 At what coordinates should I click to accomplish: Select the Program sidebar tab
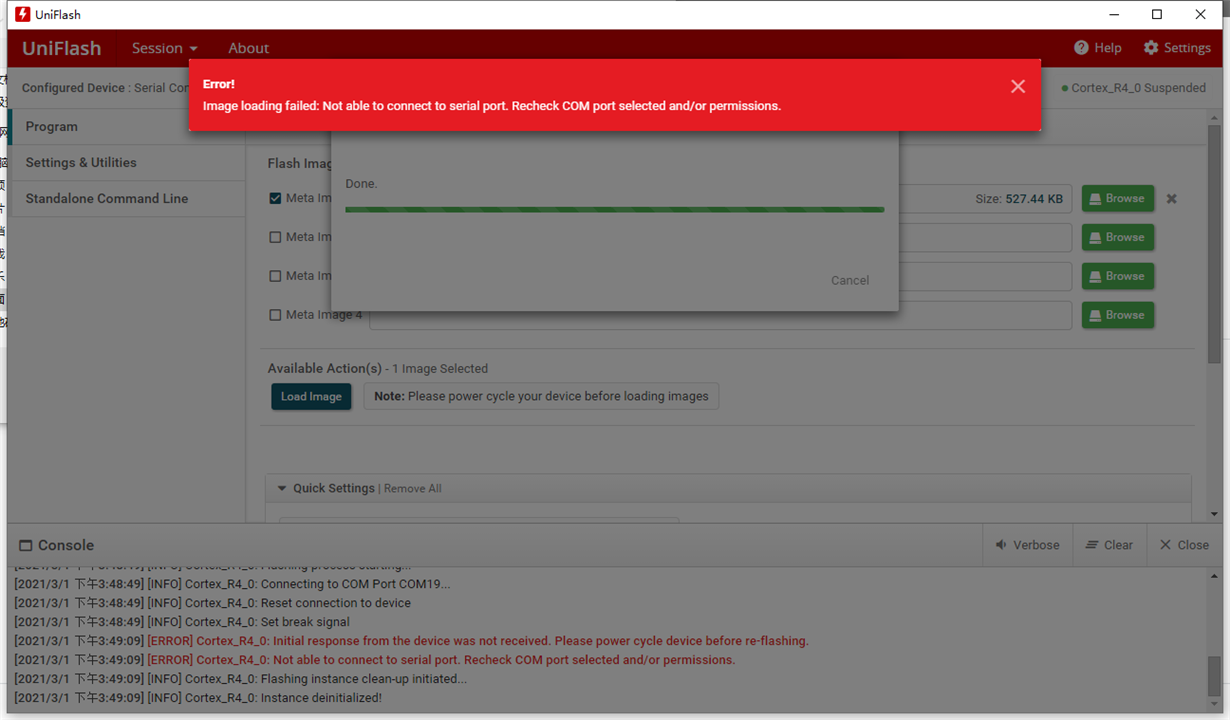(126, 127)
